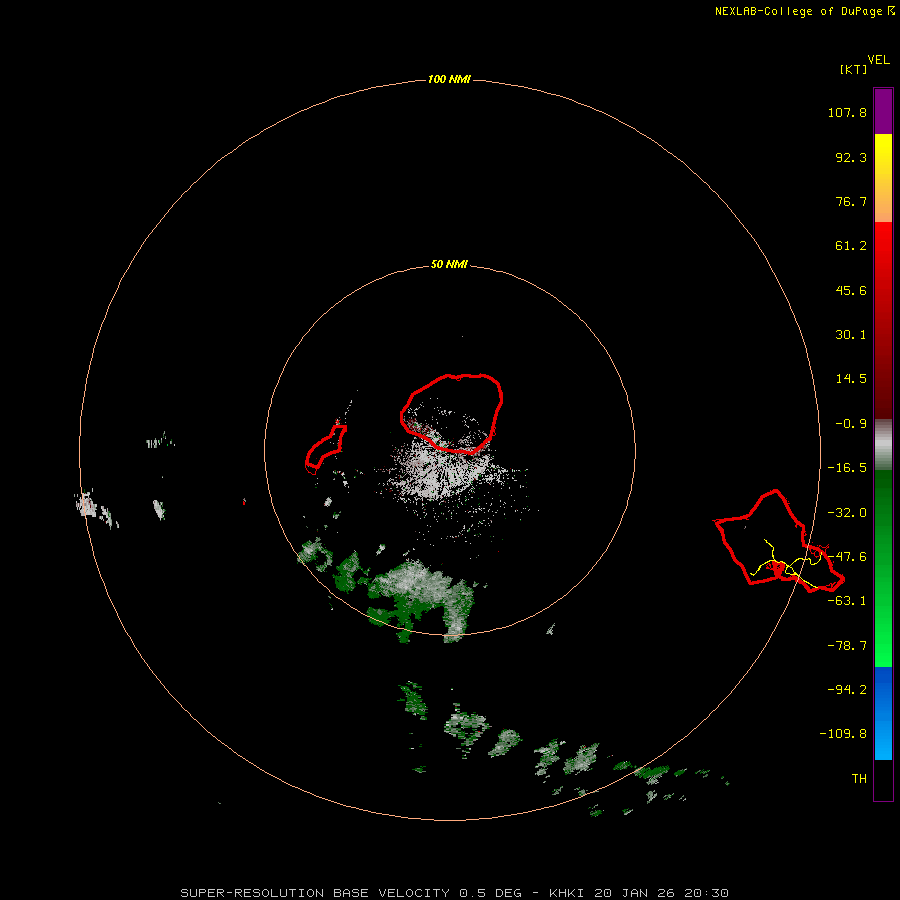
Task: Click the -94.2 scale value
Action: (x=847, y=689)
